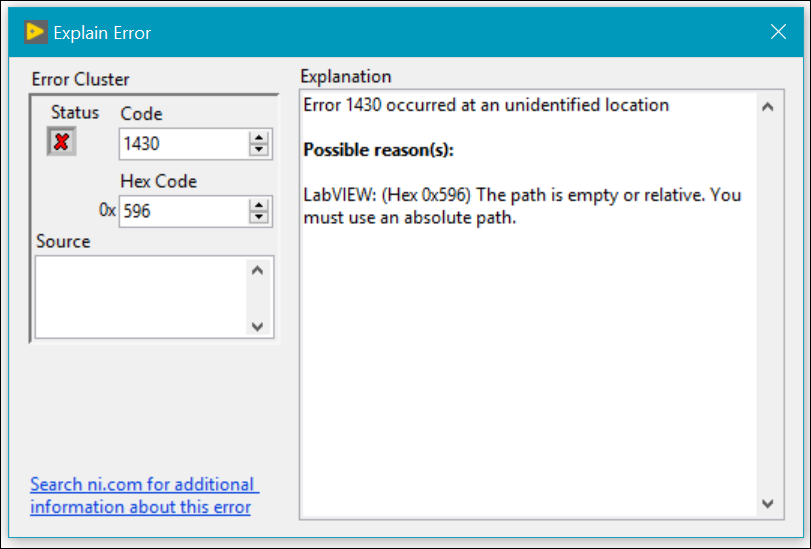Click the LabVIEW icon in the title bar
811x549 pixels.
[35, 33]
